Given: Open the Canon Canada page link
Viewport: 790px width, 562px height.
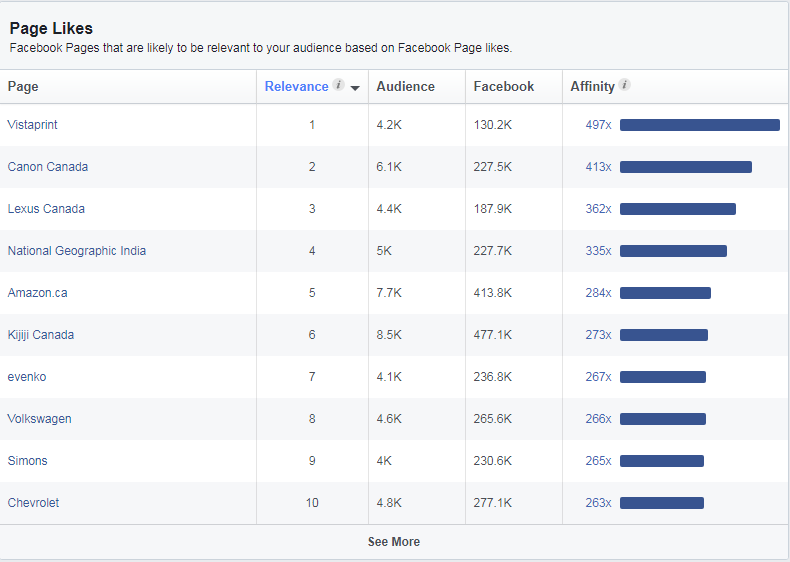Looking at the screenshot, I should 47,167.
